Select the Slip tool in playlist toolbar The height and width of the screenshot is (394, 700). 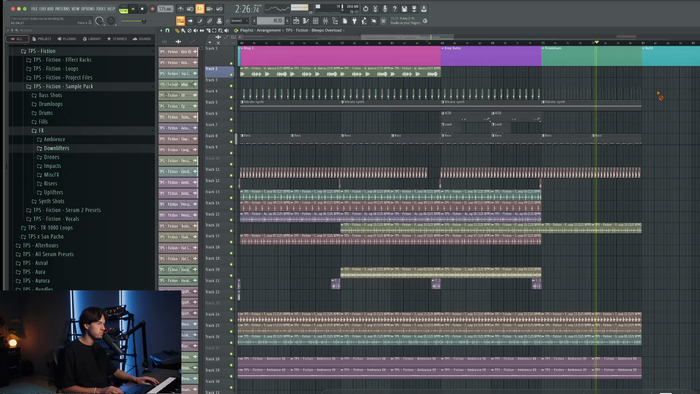point(202,30)
